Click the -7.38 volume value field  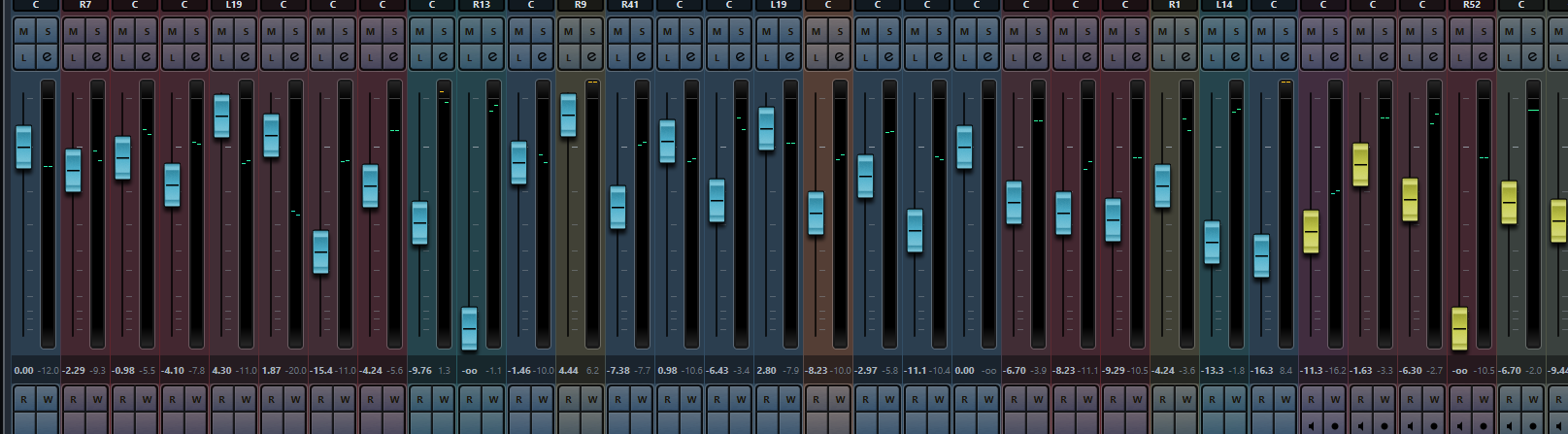click(618, 371)
